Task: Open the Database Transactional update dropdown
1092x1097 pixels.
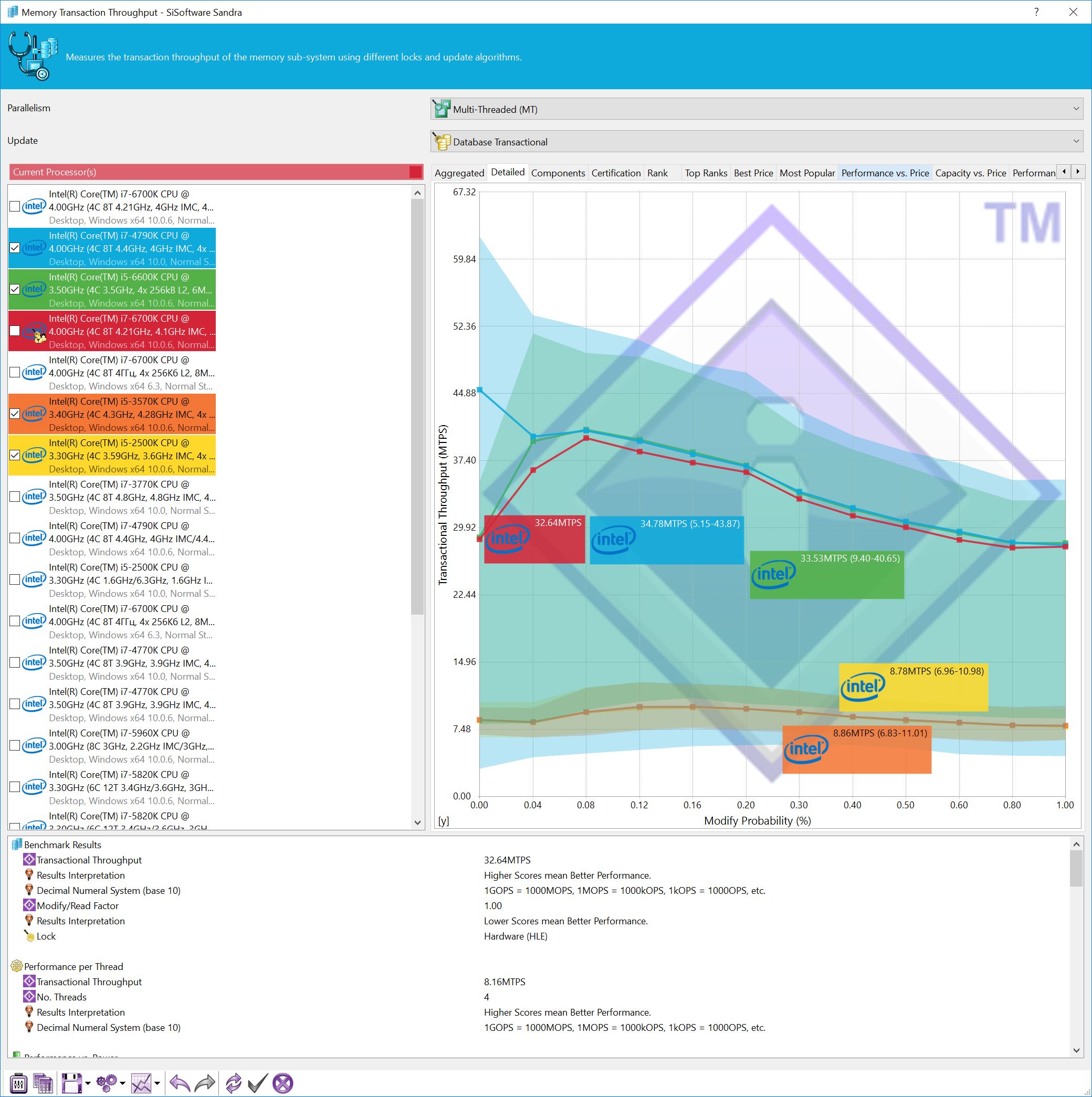Action: pyautogui.click(x=756, y=141)
